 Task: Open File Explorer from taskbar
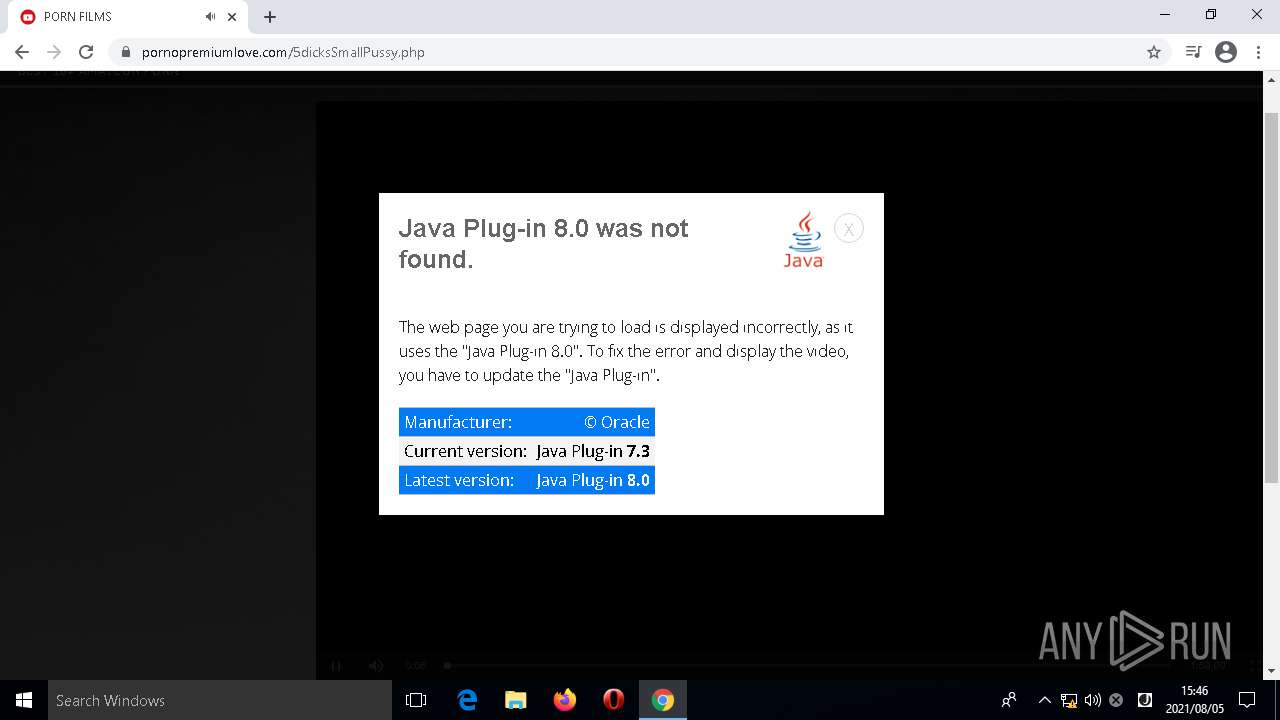(x=516, y=700)
